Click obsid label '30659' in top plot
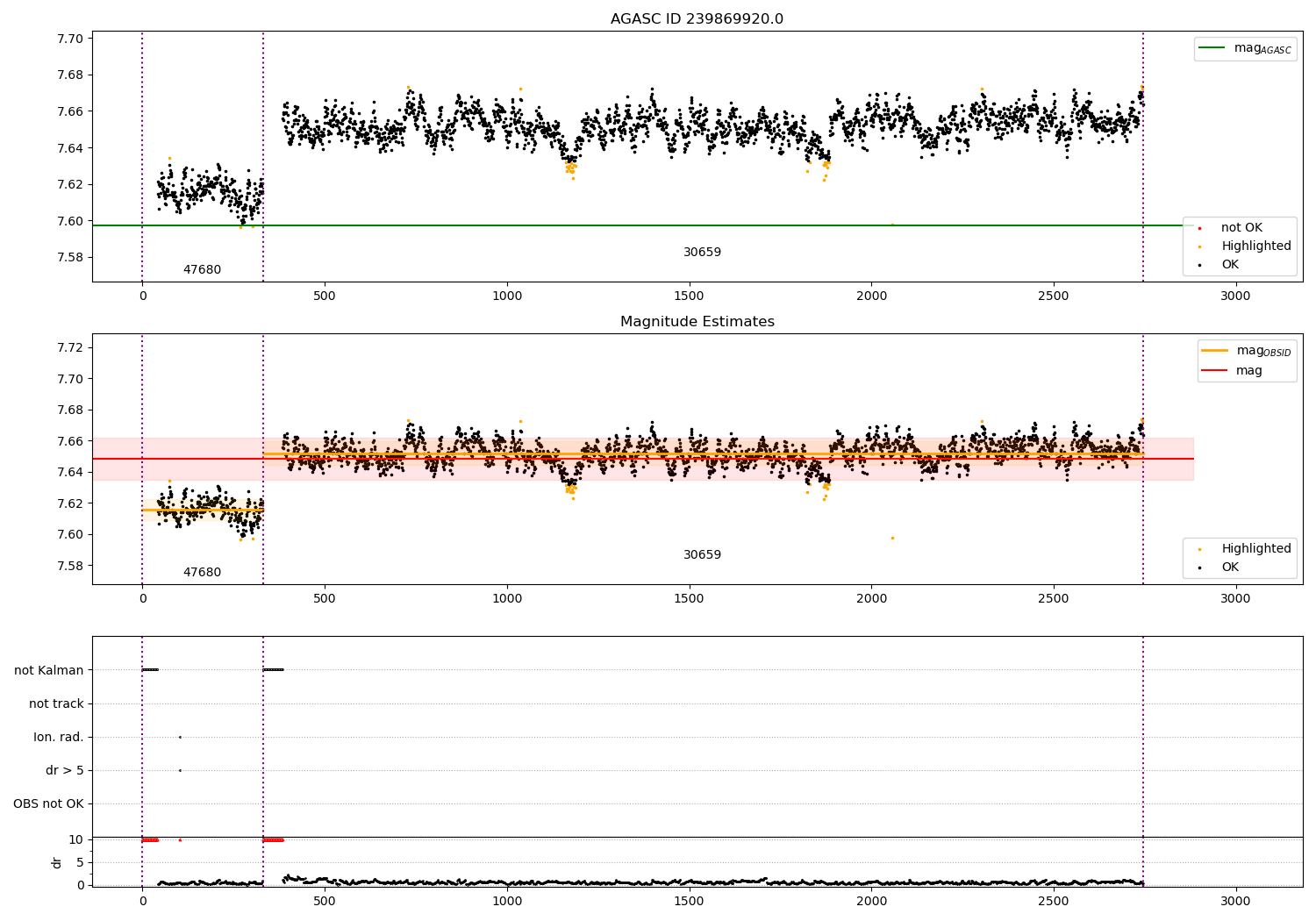 pos(702,252)
